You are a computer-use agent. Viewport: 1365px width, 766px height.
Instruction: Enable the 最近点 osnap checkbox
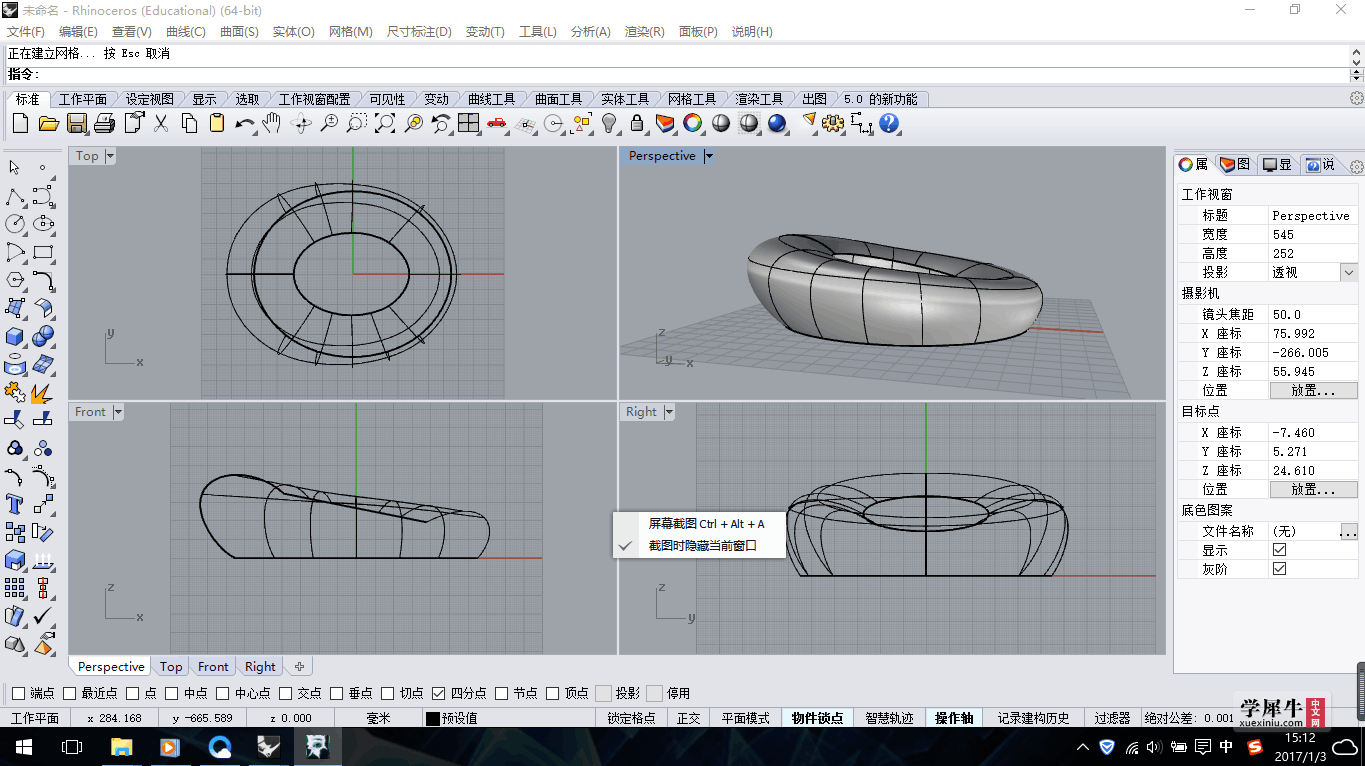pyautogui.click(x=69, y=693)
